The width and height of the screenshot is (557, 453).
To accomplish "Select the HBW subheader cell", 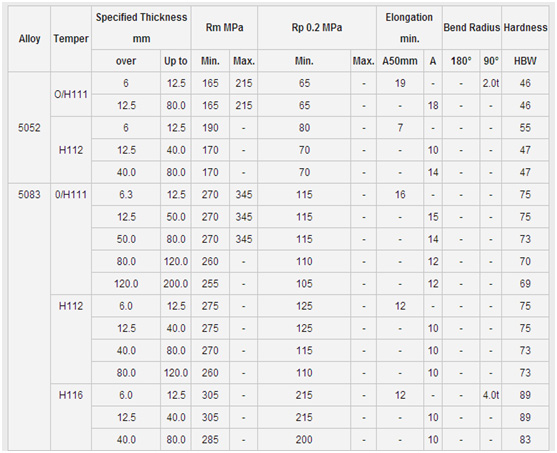I will (525, 61).
